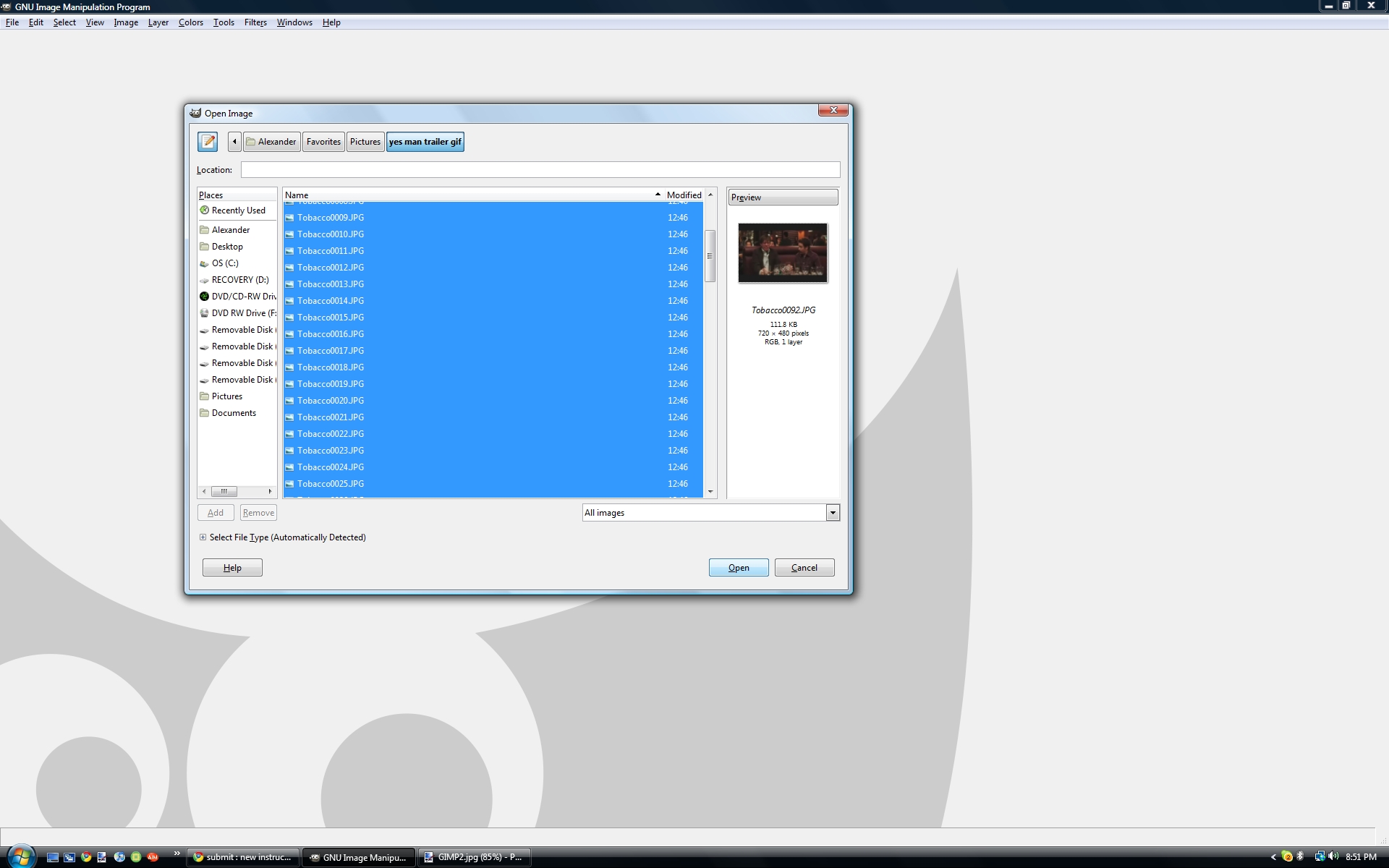Sort files by Name column header

[473, 195]
